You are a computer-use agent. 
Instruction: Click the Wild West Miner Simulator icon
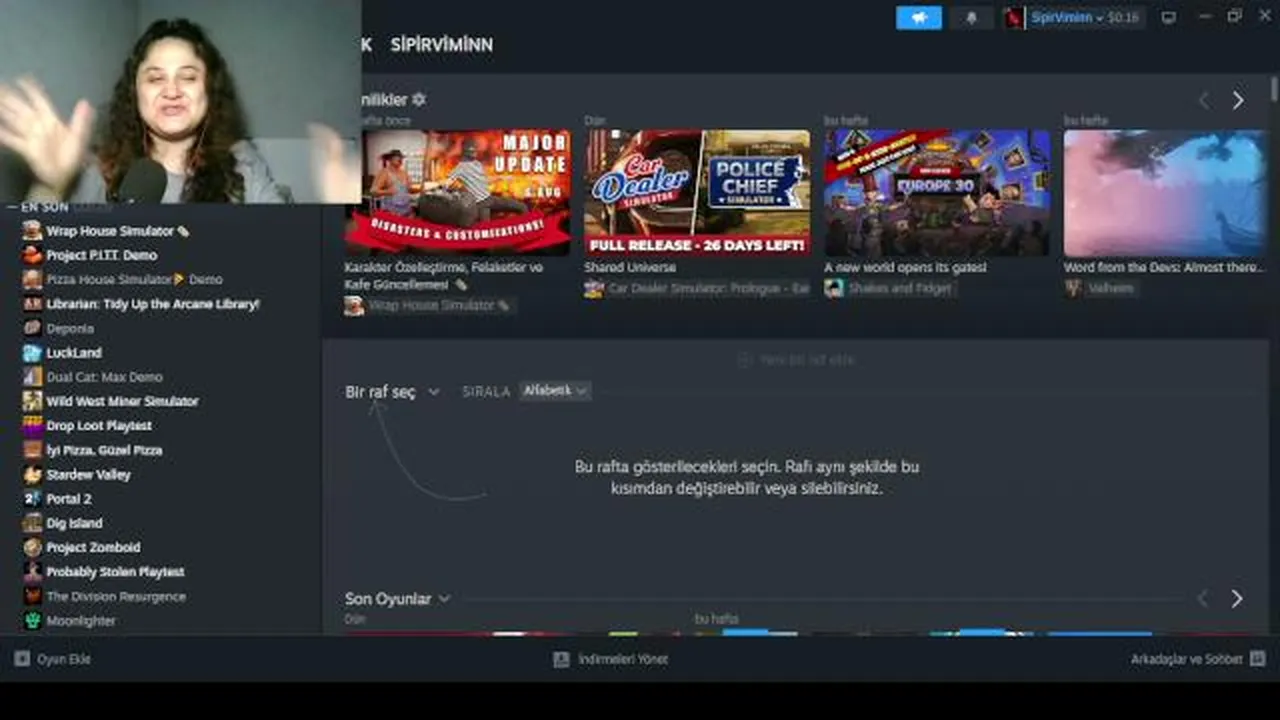pos(33,401)
